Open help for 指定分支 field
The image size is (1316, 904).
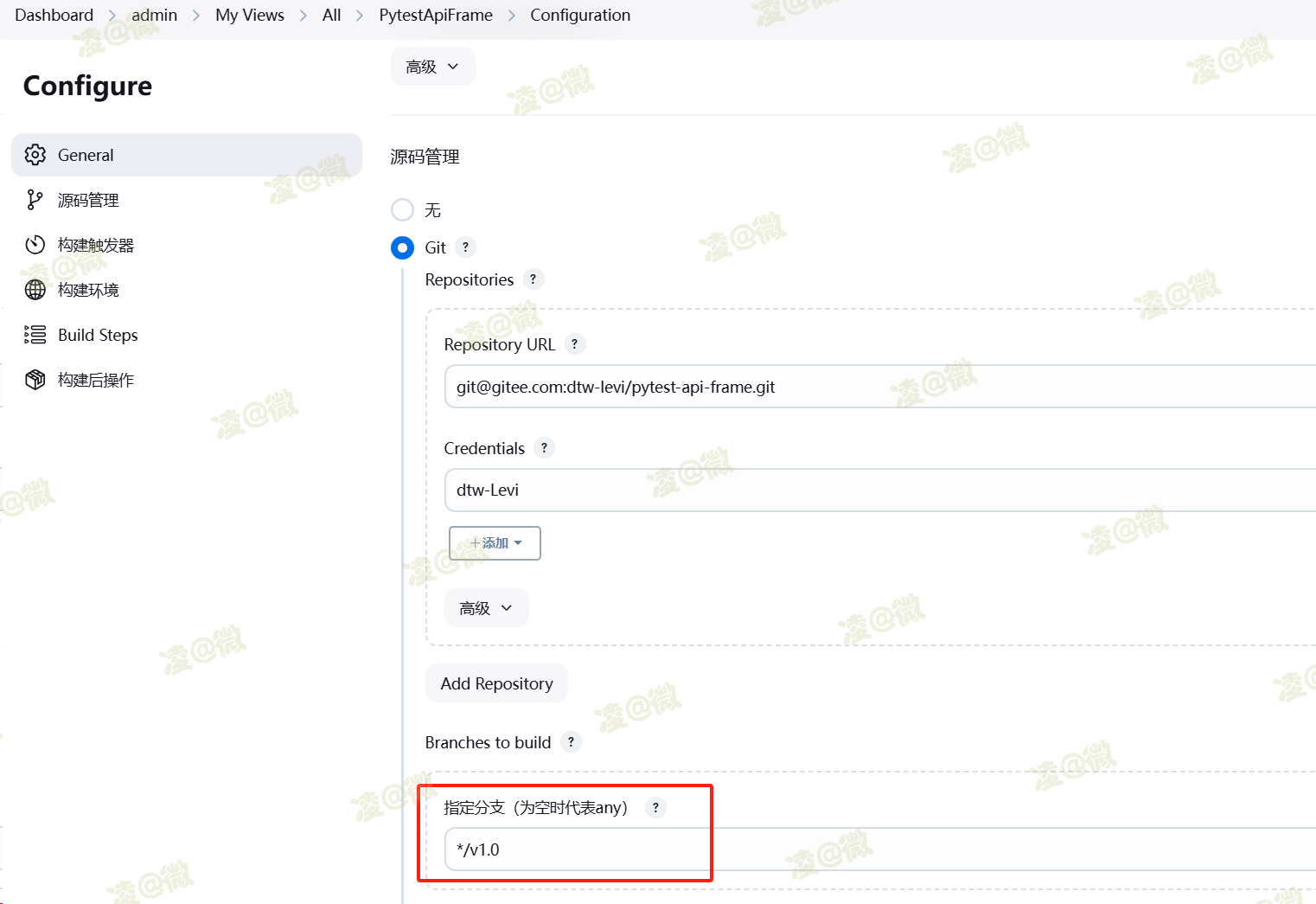pos(655,808)
